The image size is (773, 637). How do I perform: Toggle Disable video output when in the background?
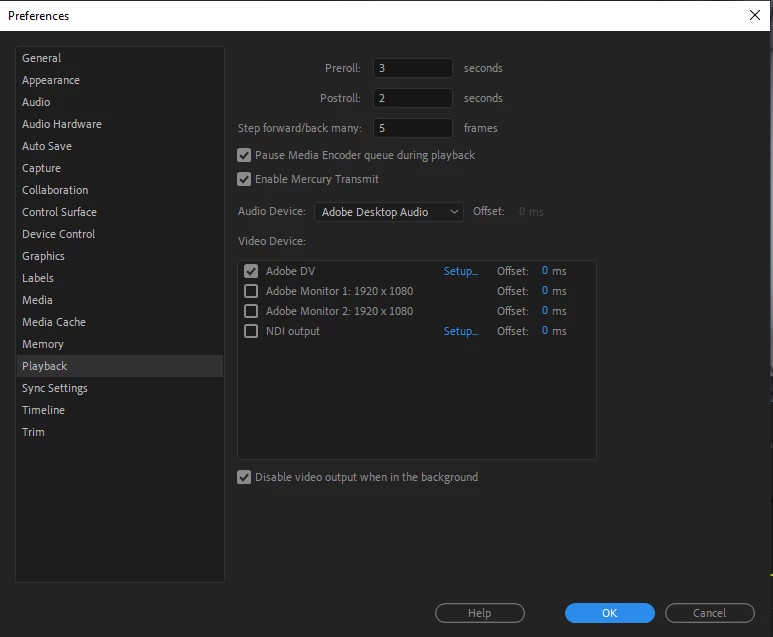point(244,477)
